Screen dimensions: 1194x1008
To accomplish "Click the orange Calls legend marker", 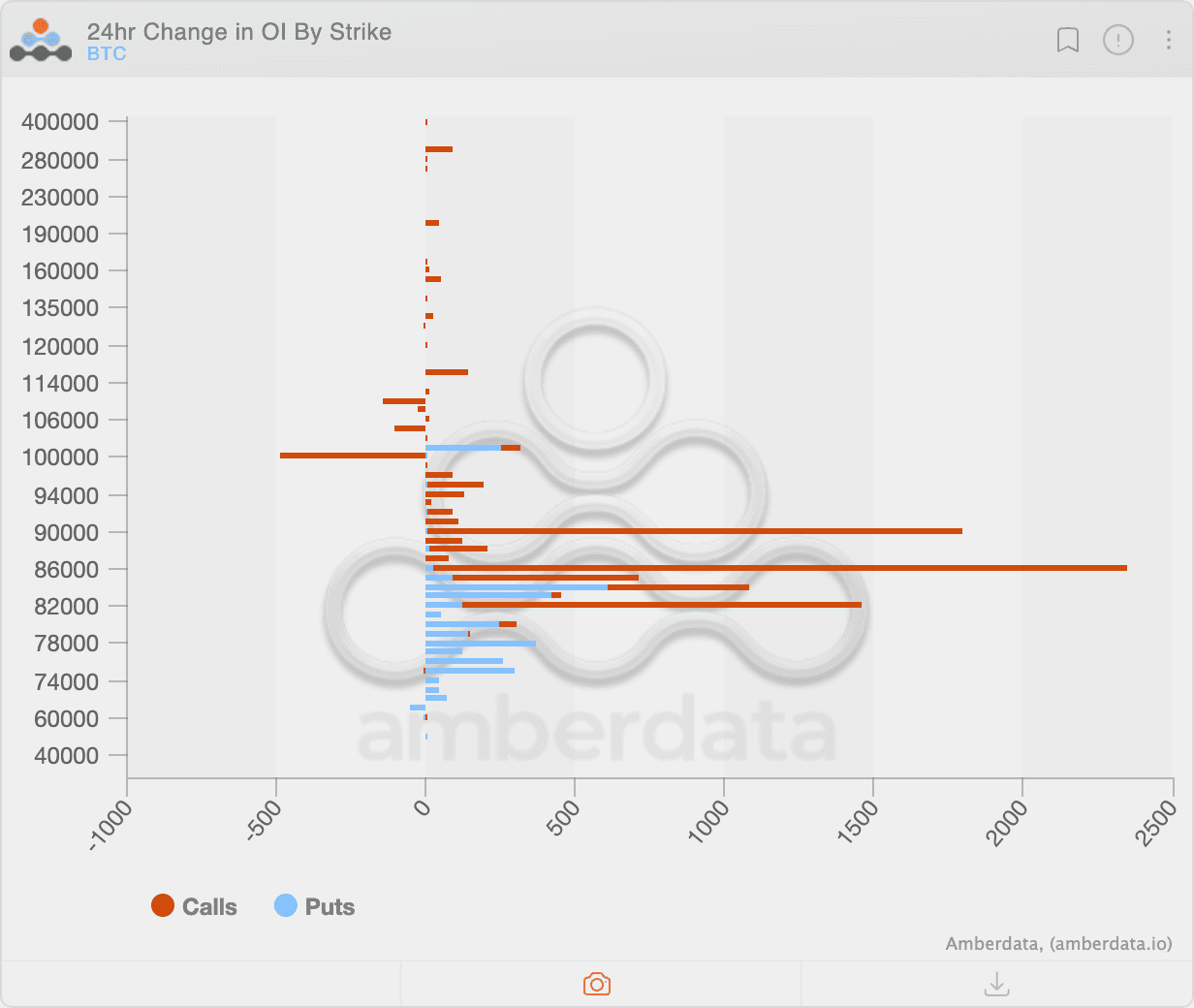I will click(163, 905).
